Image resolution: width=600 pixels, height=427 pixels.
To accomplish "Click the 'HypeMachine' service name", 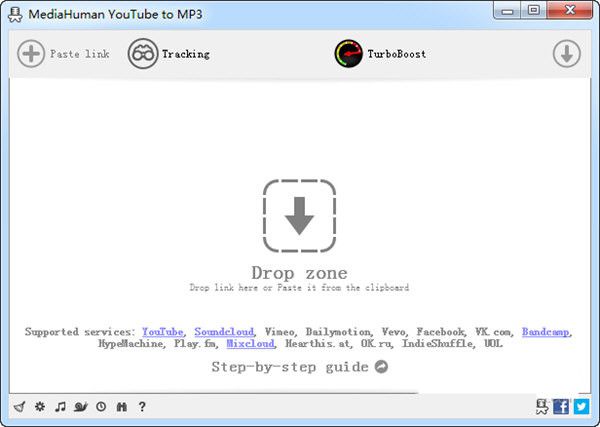I will tap(131, 343).
